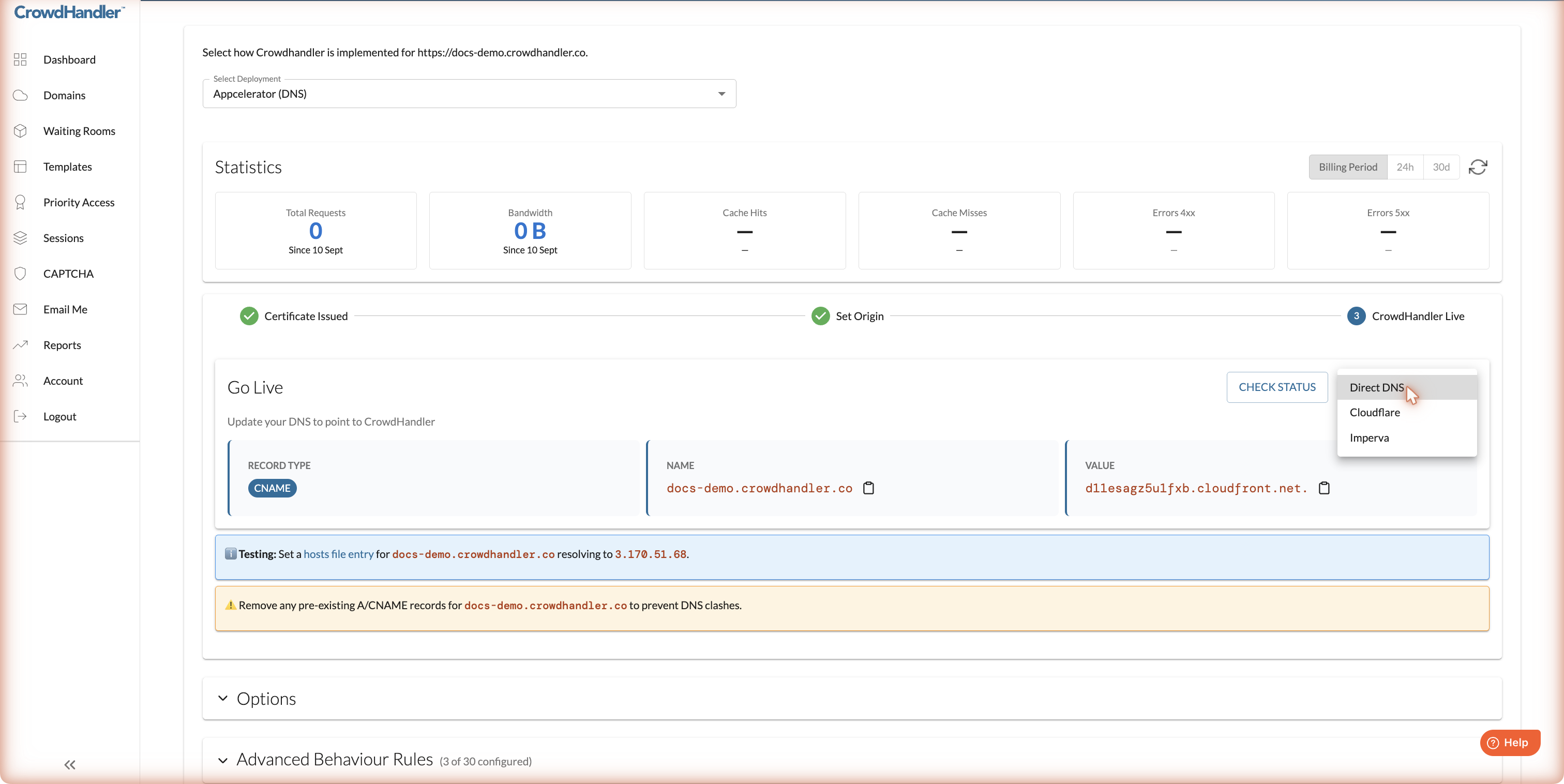Click the Total Requests statistics card
The height and width of the screenshot is (784, 1564).
coord(315,231)
